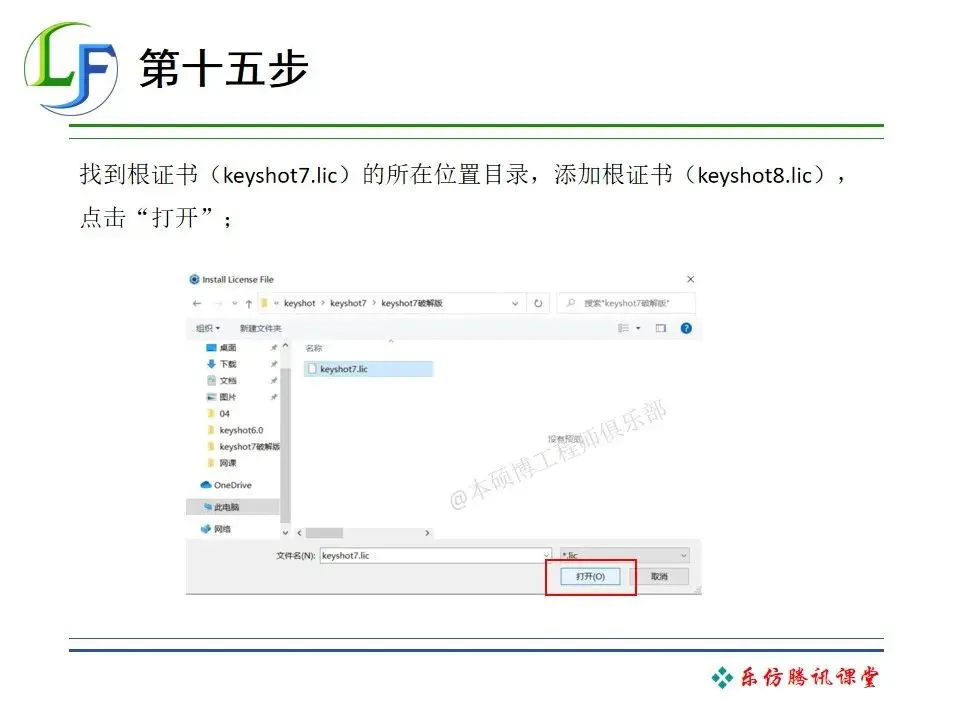This screenshot has height=720, width=960.
Task: Expand the file name history dropdown
Action: [x=546, y=555]
